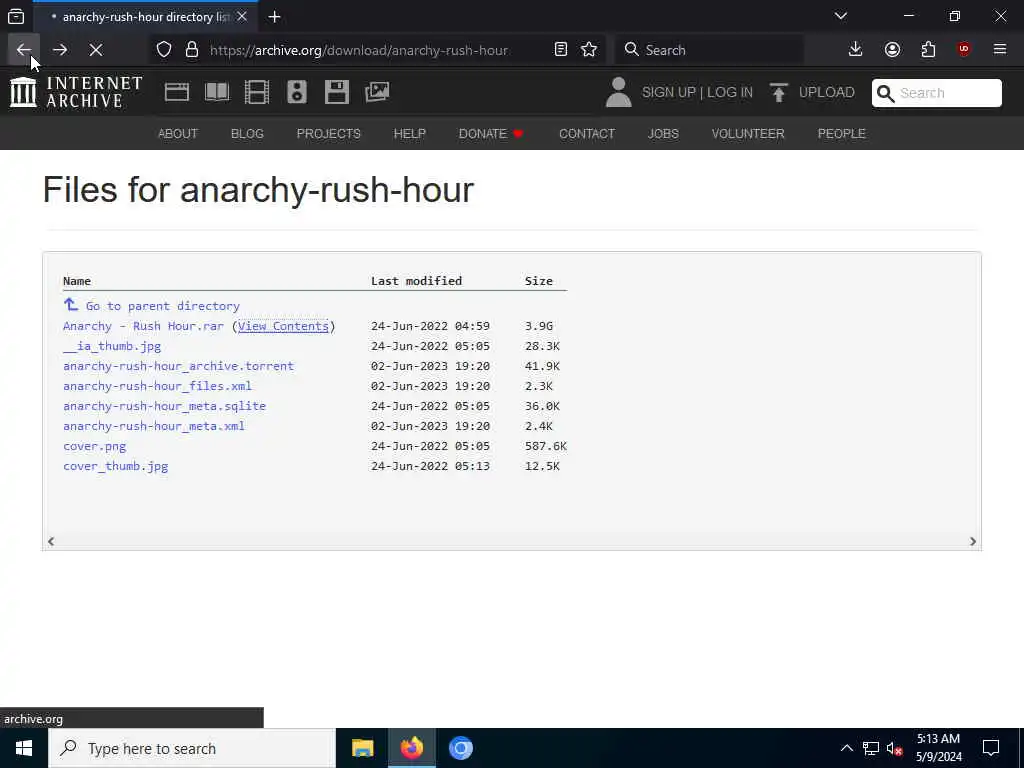Click listing scrollbar right arrow
Screen dimensions: 1024x768
[972, 541]
